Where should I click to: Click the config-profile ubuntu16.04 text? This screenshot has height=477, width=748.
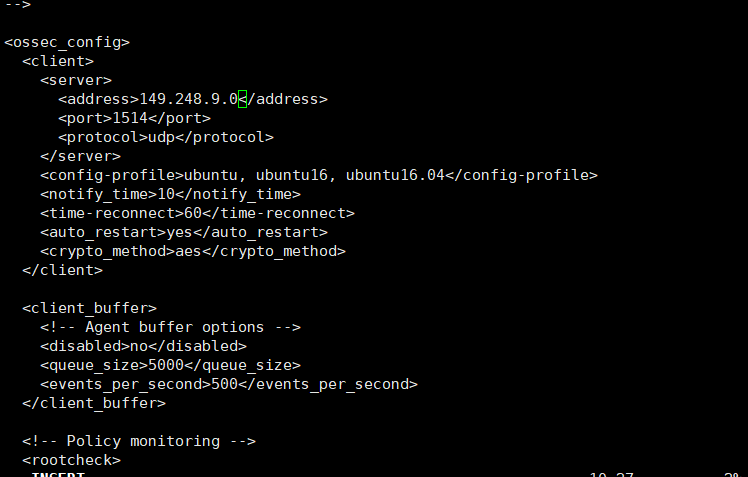click(x=395, y=176)
